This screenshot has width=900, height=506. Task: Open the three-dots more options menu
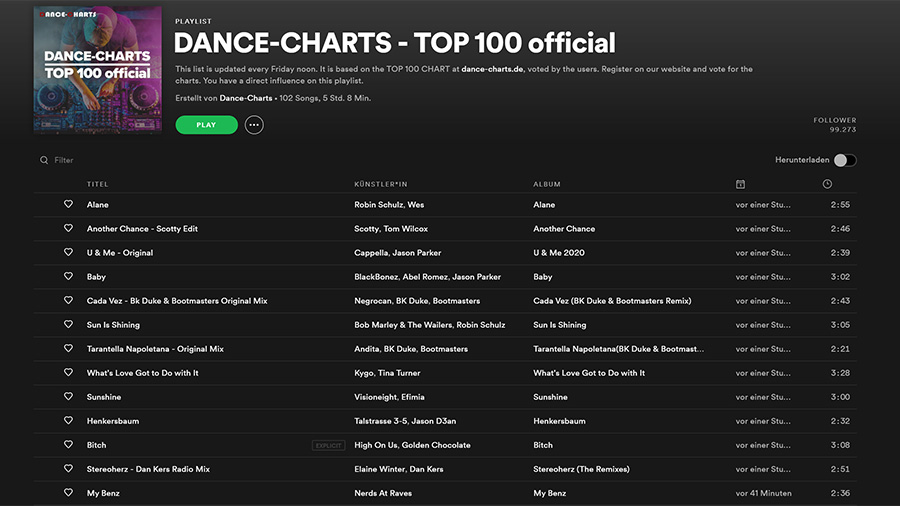(x=254, y=125)
